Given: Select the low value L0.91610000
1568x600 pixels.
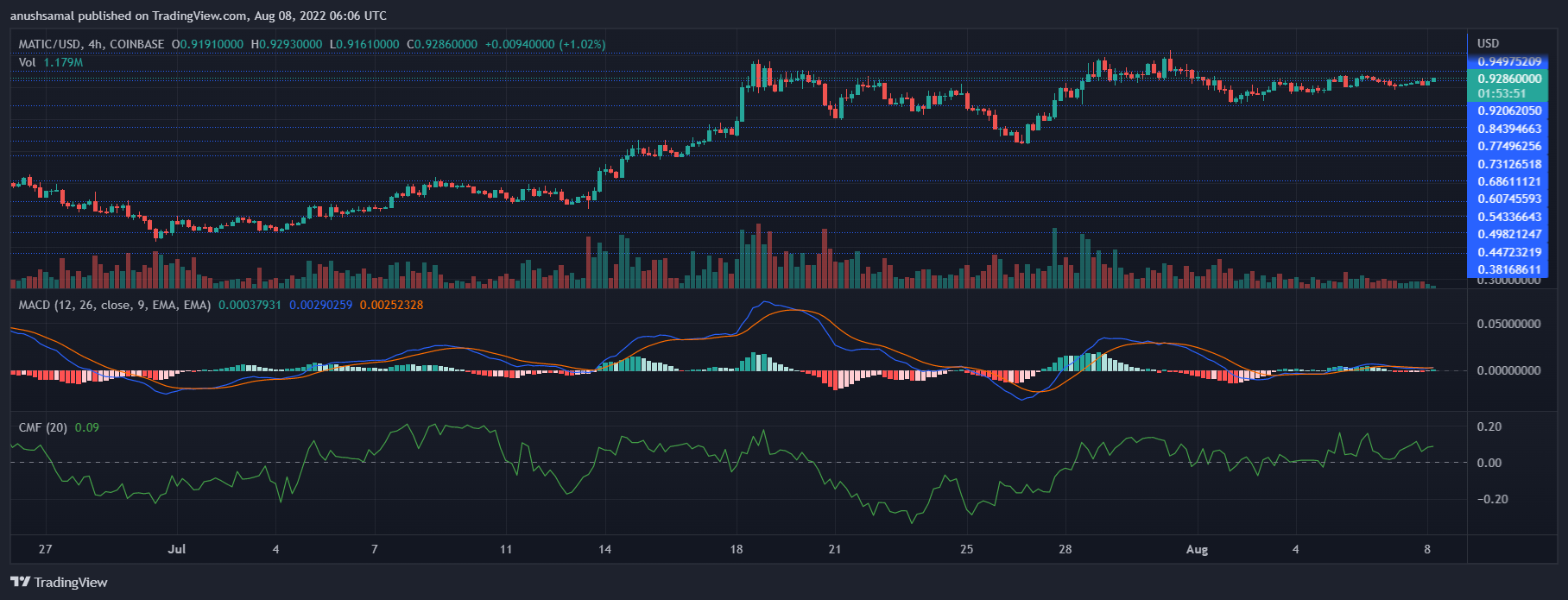Looking at the screenshot, I should 364,44.
